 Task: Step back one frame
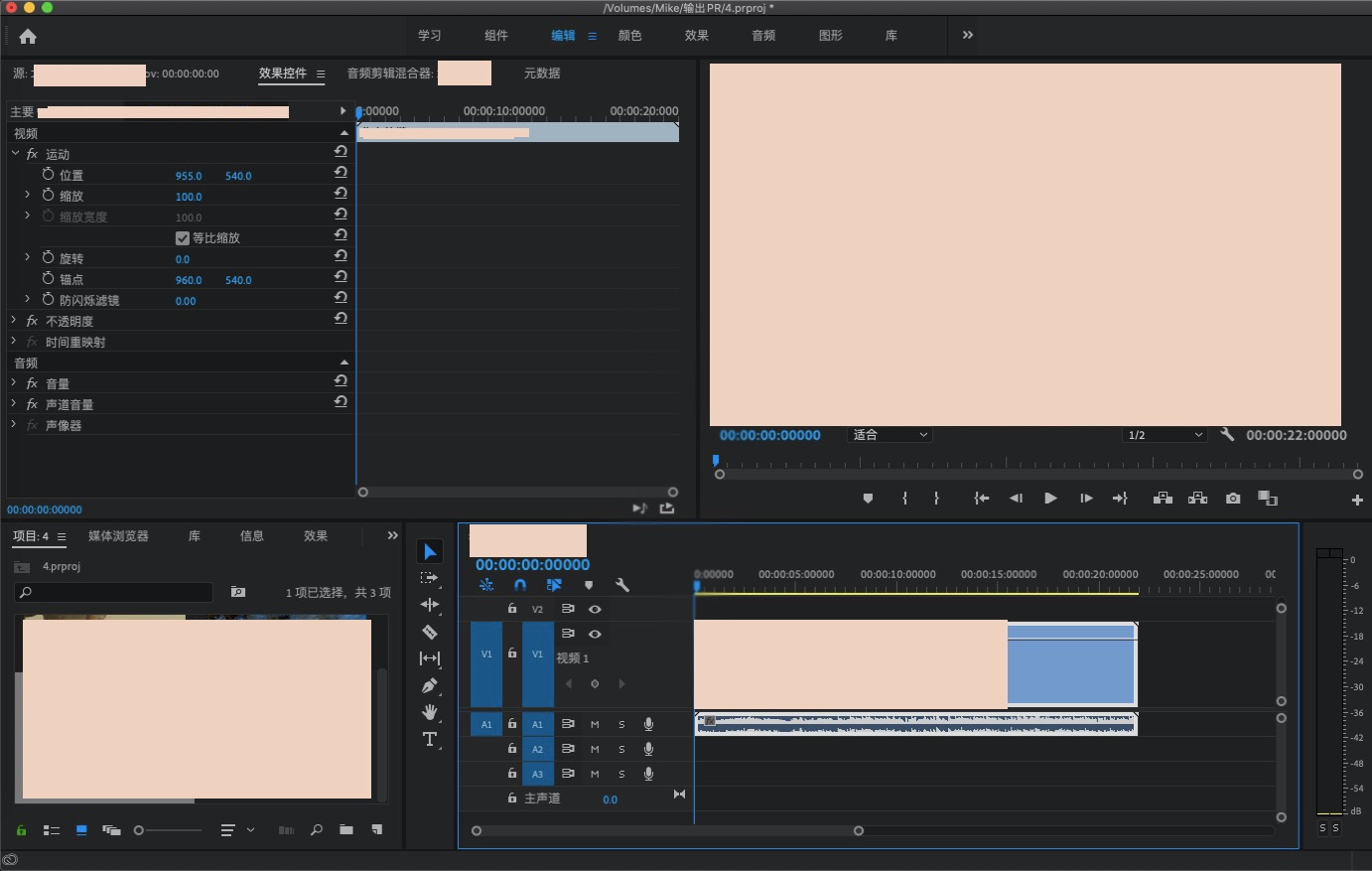point(1016,499)
